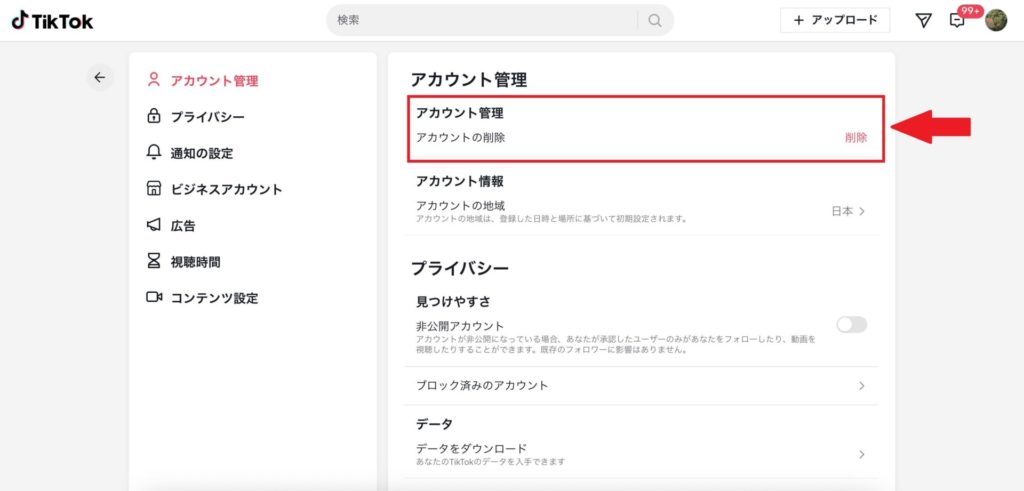Click the 通知の設定 bell icon
Image resolution: width=1024 pixels, height=491 pixels.
click(154, 153)
